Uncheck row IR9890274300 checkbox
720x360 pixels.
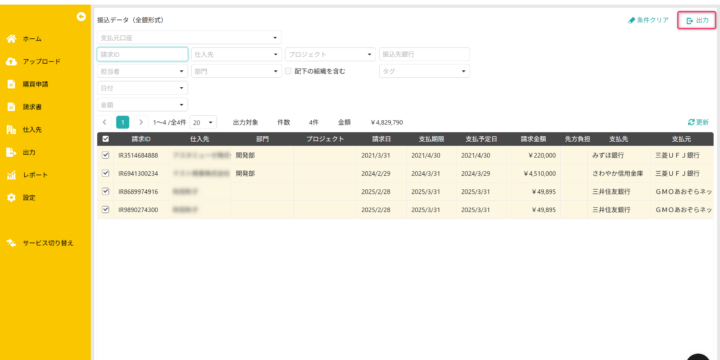106,209
